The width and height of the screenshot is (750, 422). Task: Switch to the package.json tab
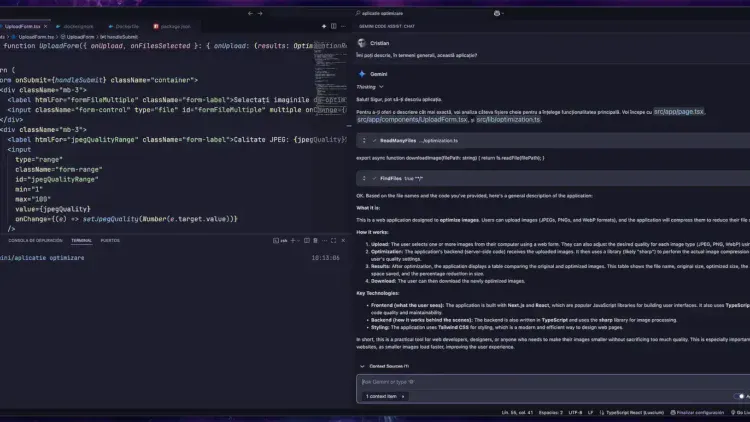tap(172, 26)
